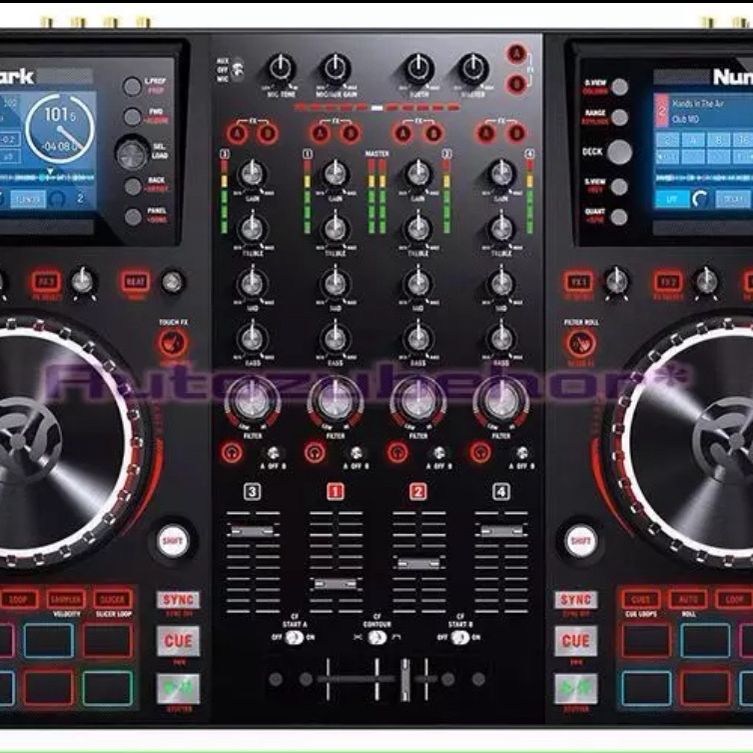Touch the channel 3 FILTER knob
753x753 pixels.
pos(252,401)
